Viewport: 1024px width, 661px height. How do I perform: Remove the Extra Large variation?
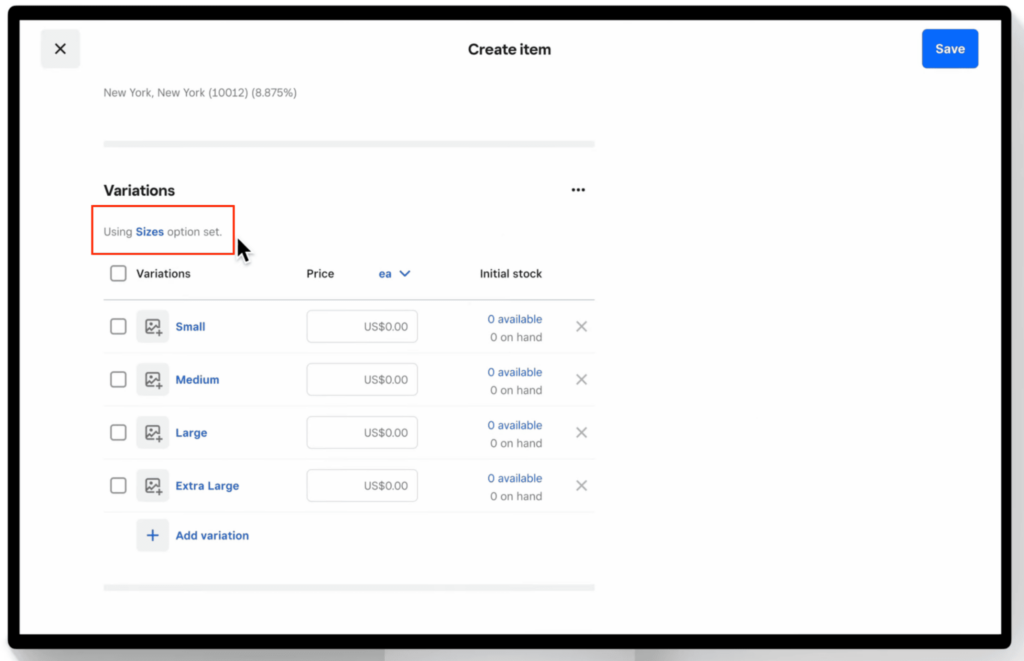582,485
